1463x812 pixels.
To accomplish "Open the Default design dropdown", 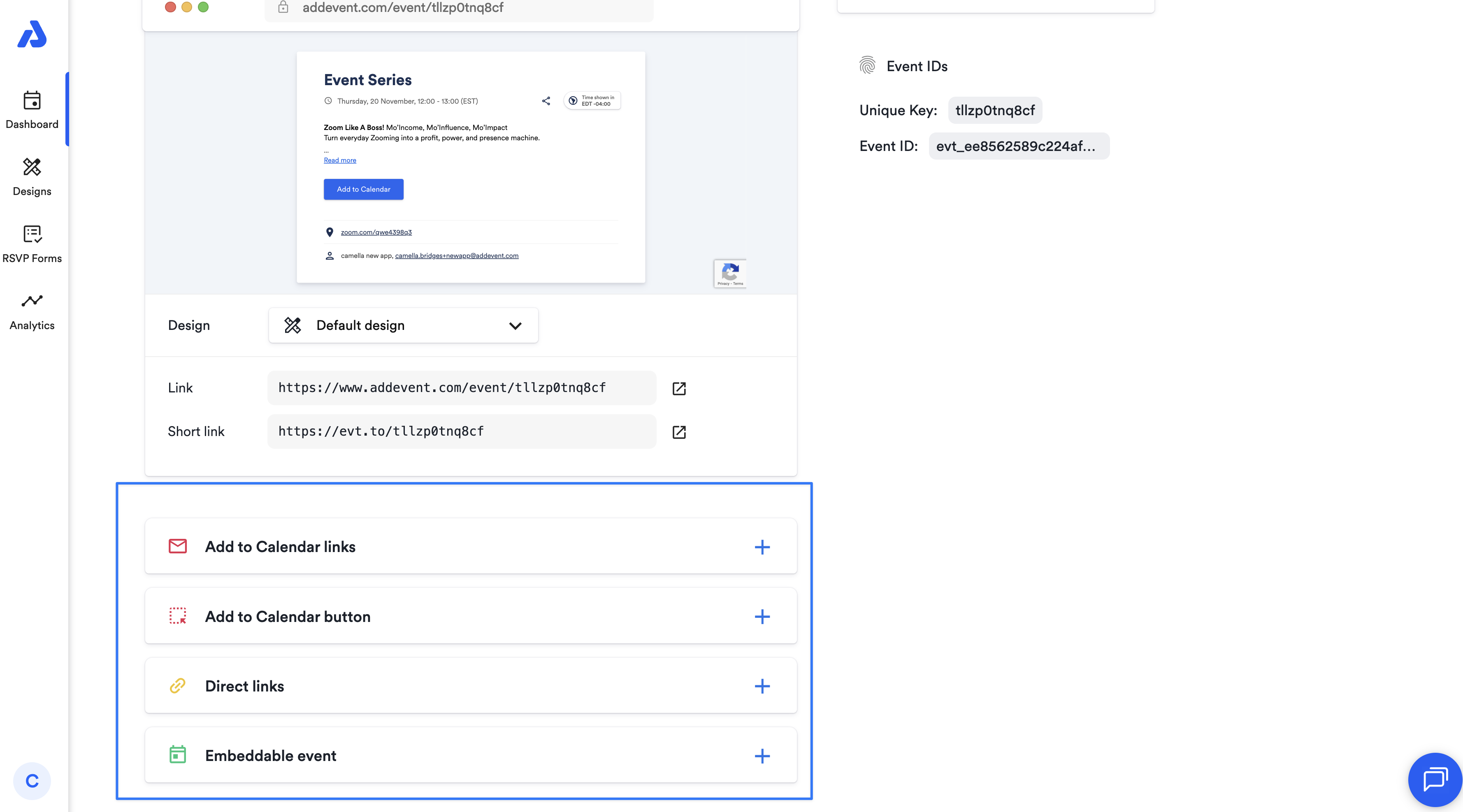I will 403,325.
